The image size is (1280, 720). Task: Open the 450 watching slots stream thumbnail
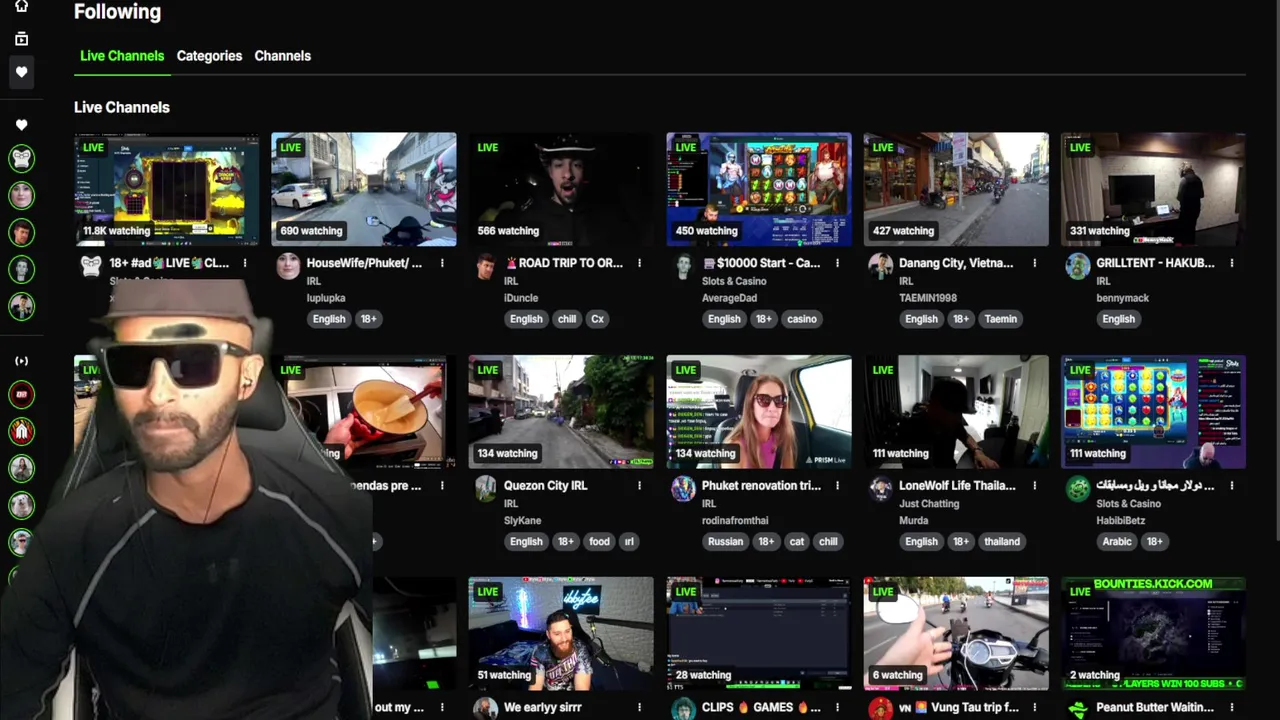(x=759, y=189)
